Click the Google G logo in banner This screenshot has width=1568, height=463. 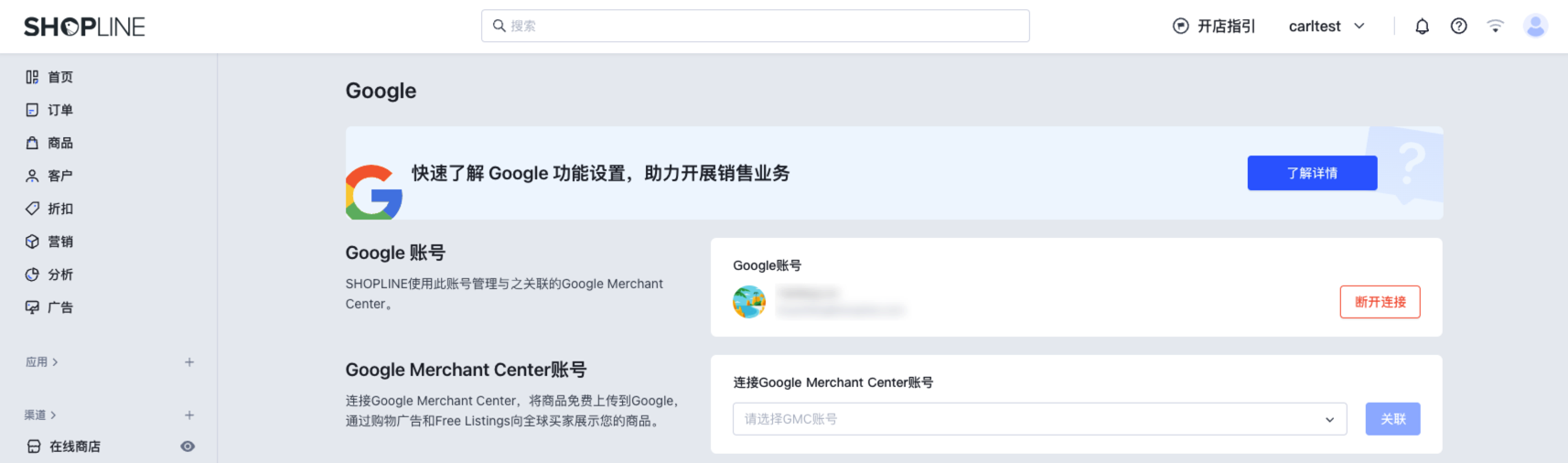pyautogui.click(x=373, y=192)
